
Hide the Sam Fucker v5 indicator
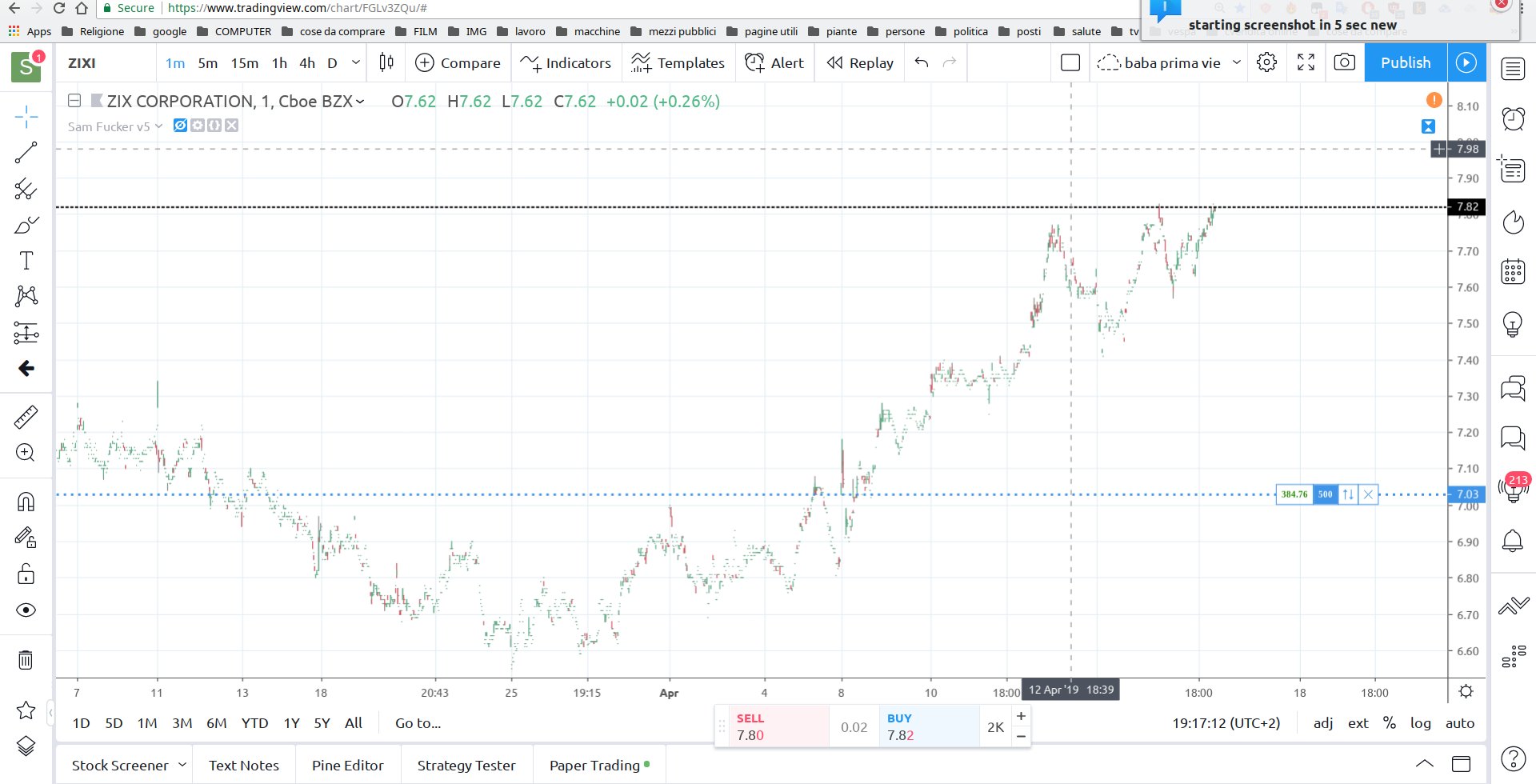(x=180, y=126)
